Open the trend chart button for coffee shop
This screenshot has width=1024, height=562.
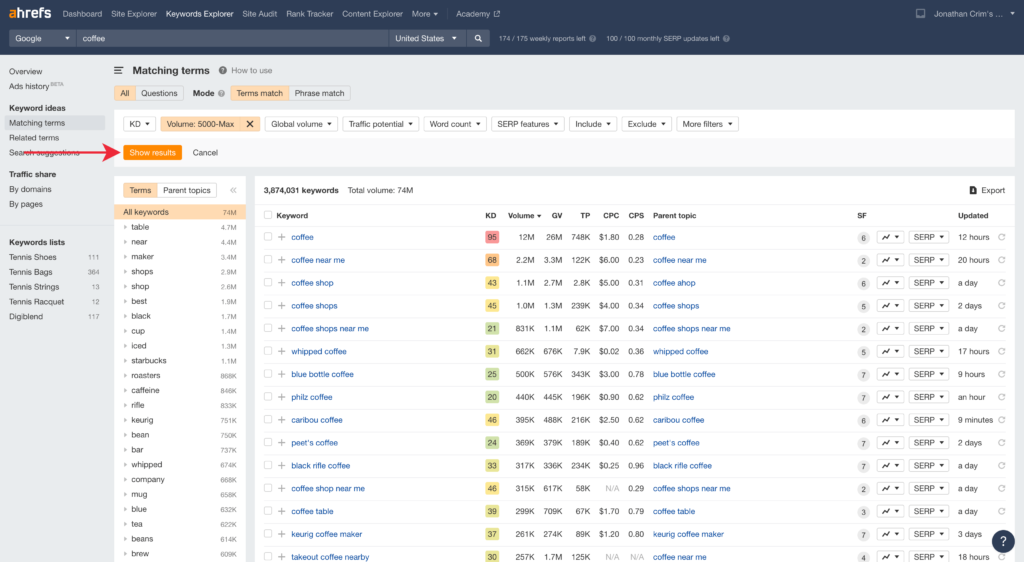[890, 283]
